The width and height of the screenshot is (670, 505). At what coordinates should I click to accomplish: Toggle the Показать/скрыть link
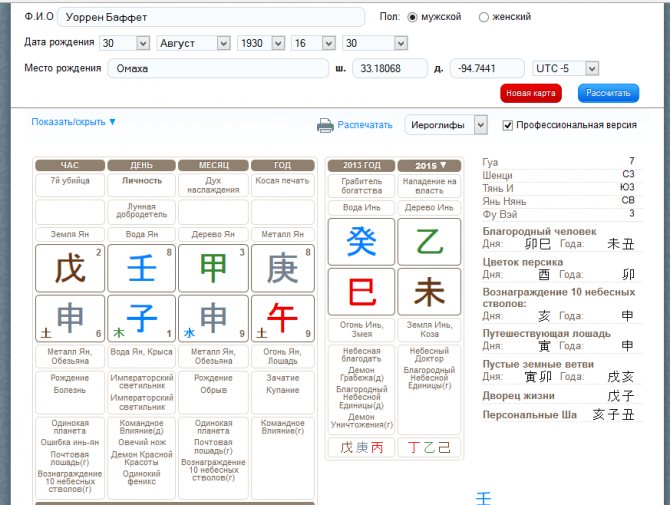[74, 122]
